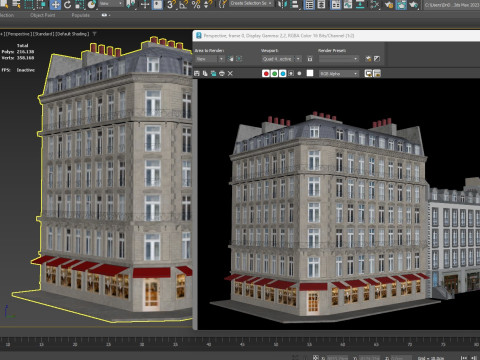Open the Viewport to render dropdown
The height and width of the screenshot is (360, 480).
coord(281,59)
